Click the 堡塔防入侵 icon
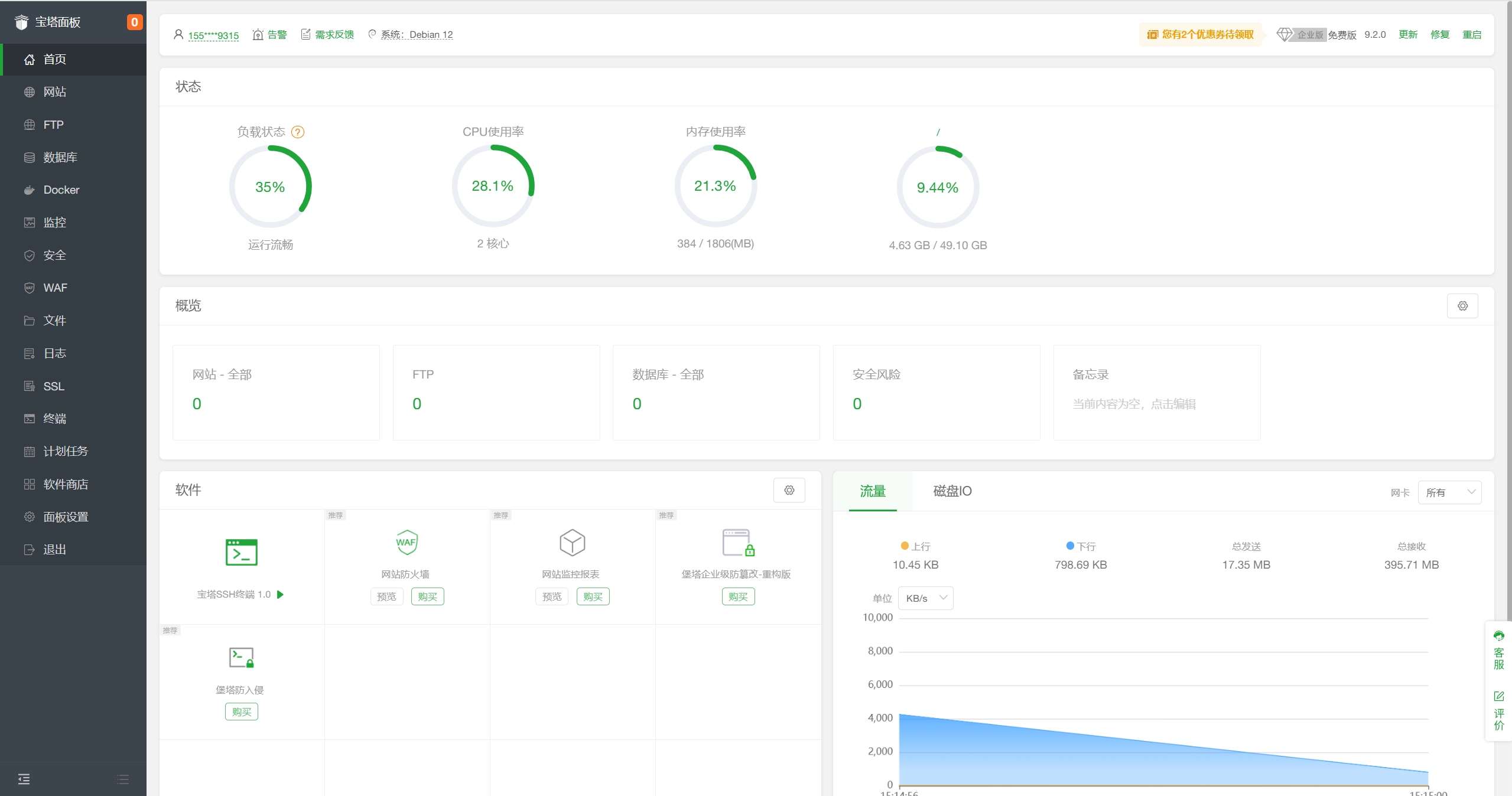 click(x=242, y=657)
